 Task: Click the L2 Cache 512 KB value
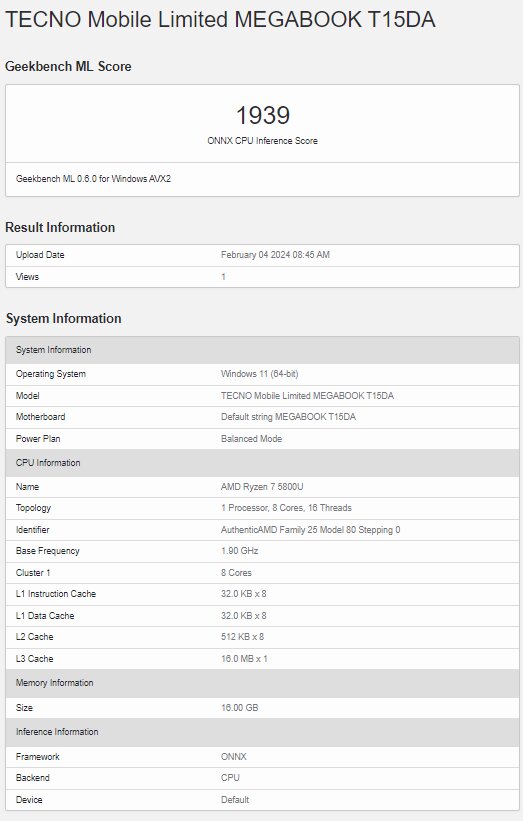[x=242, y=637]
